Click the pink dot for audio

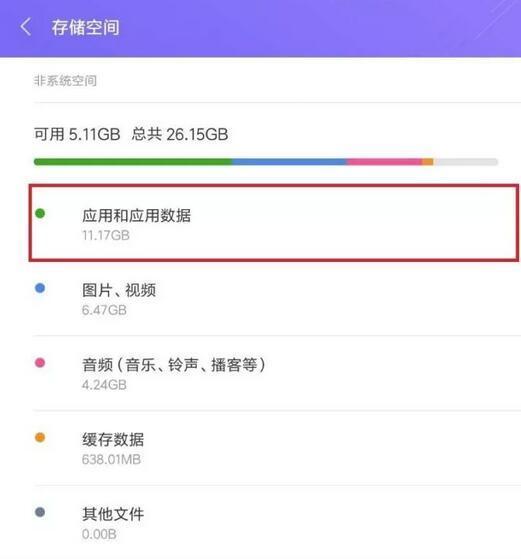click(40, 363)
